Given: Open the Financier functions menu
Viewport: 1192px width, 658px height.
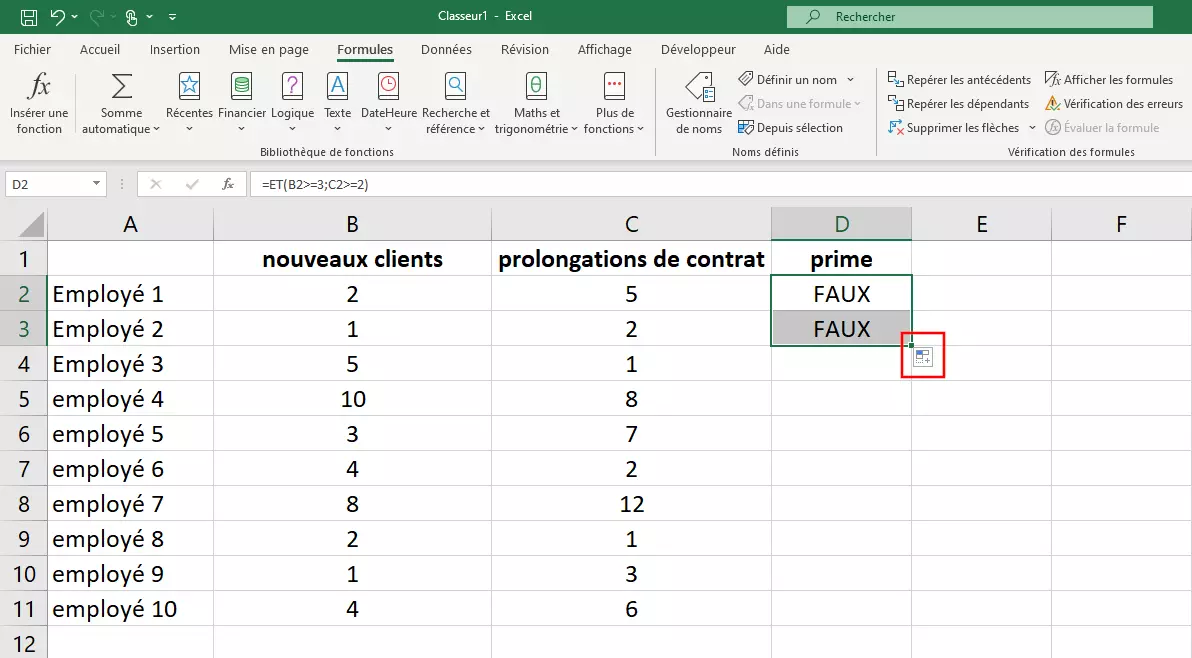Looking at the screenshot, I should click(242, 104).
